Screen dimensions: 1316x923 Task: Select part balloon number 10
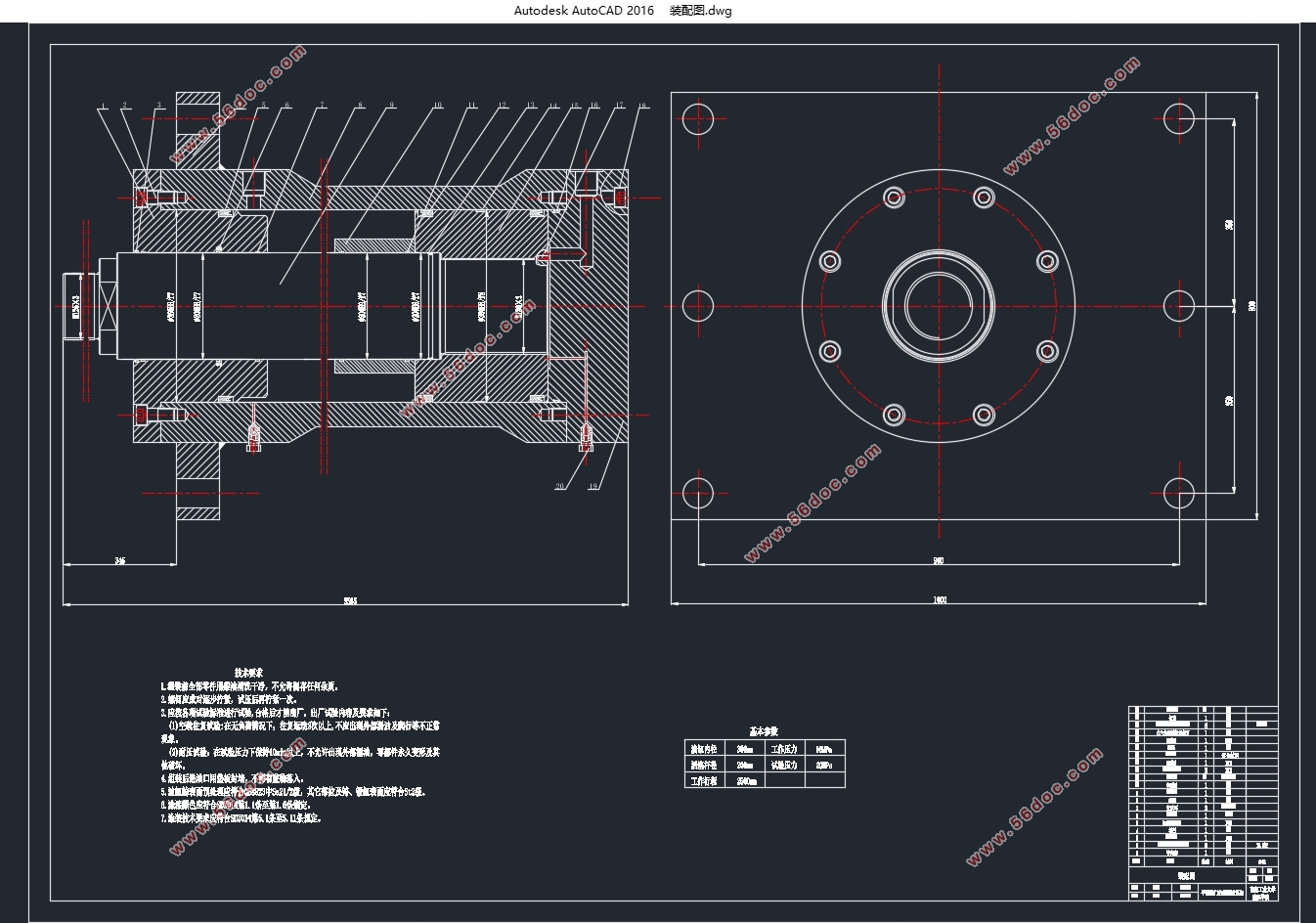tap(437, 106)
